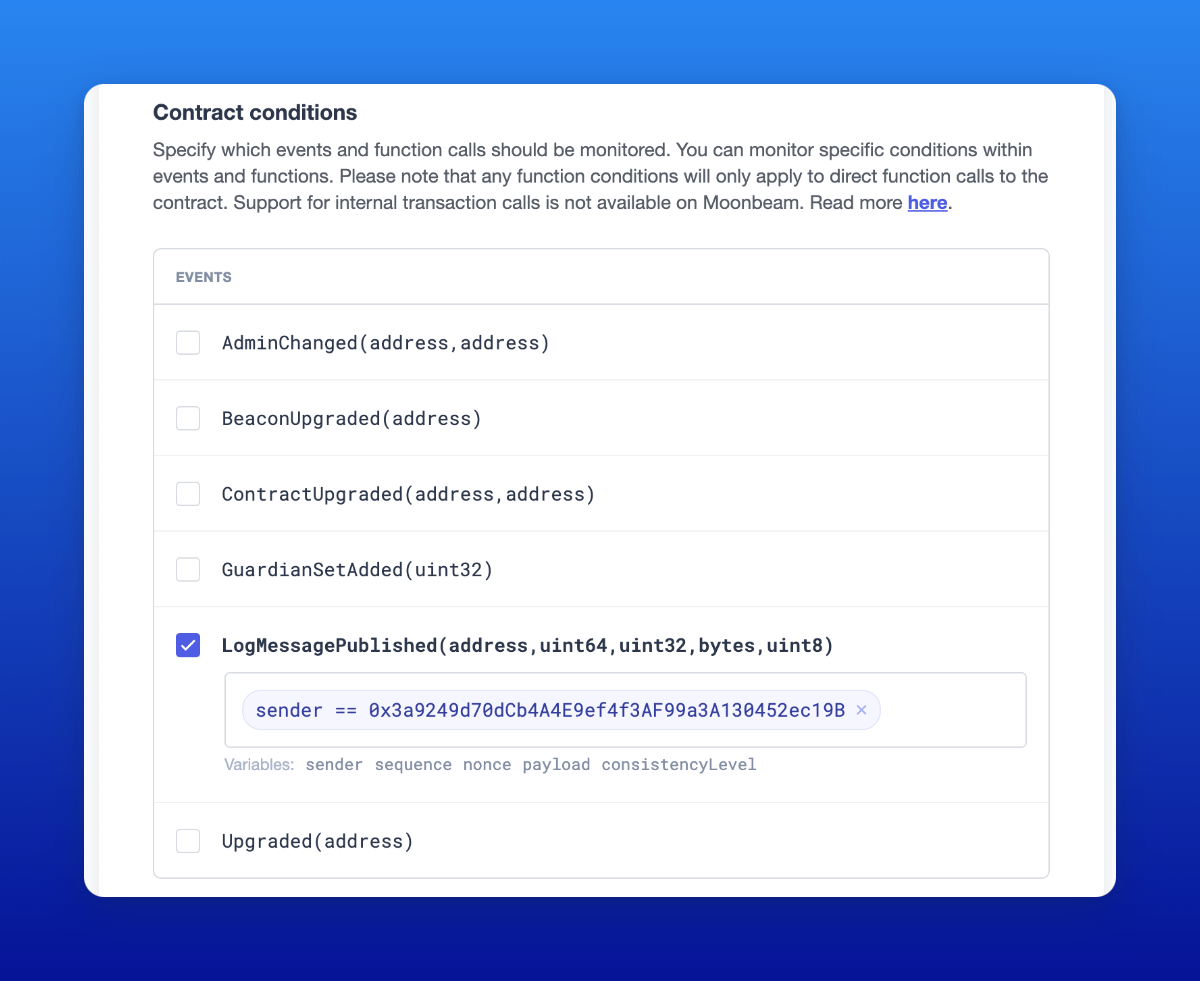Click the BeaconUpgraded(address) event name
1200x981 pixels.
click(352, 419)
